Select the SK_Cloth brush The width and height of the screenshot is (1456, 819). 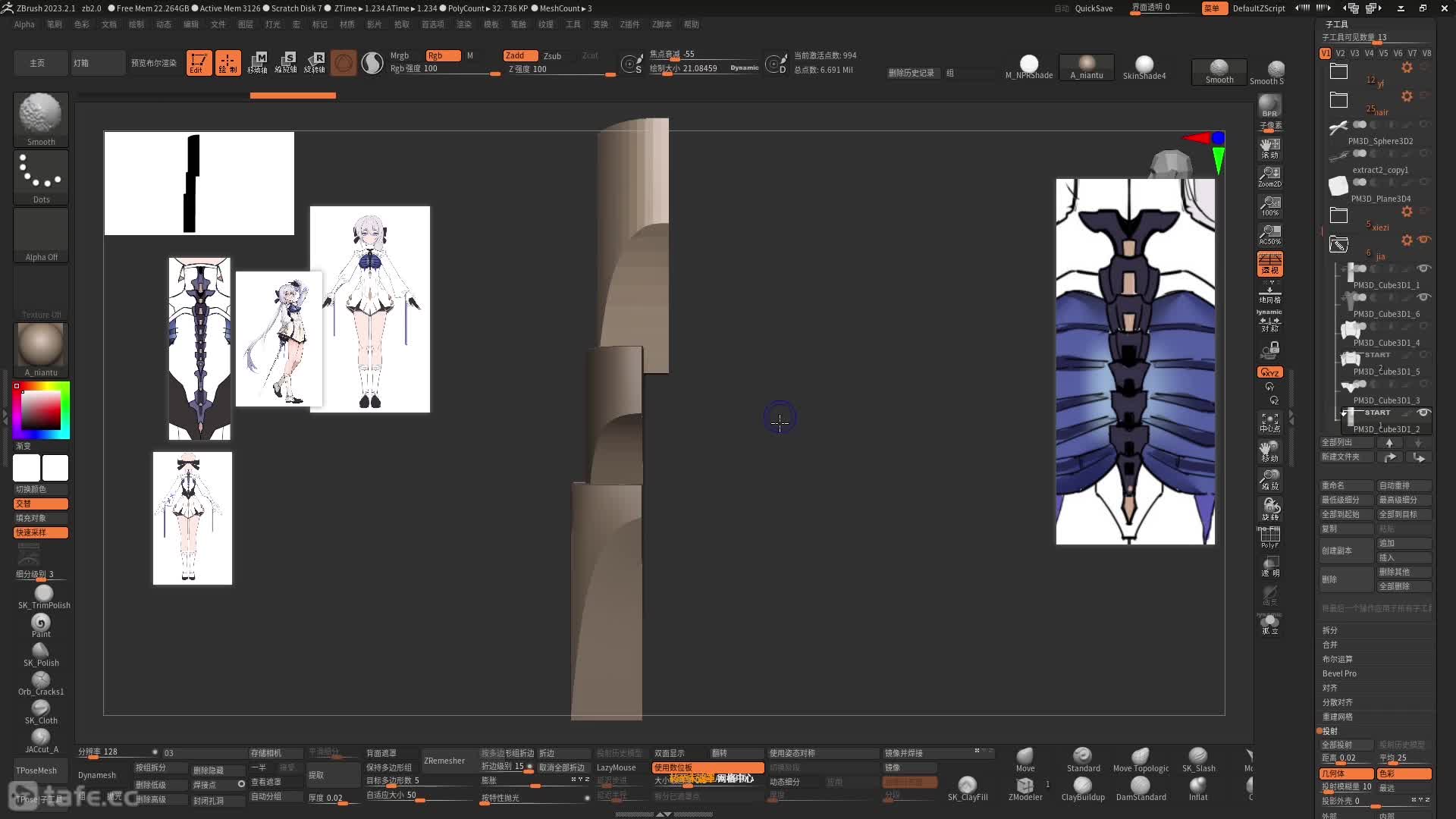41,712
